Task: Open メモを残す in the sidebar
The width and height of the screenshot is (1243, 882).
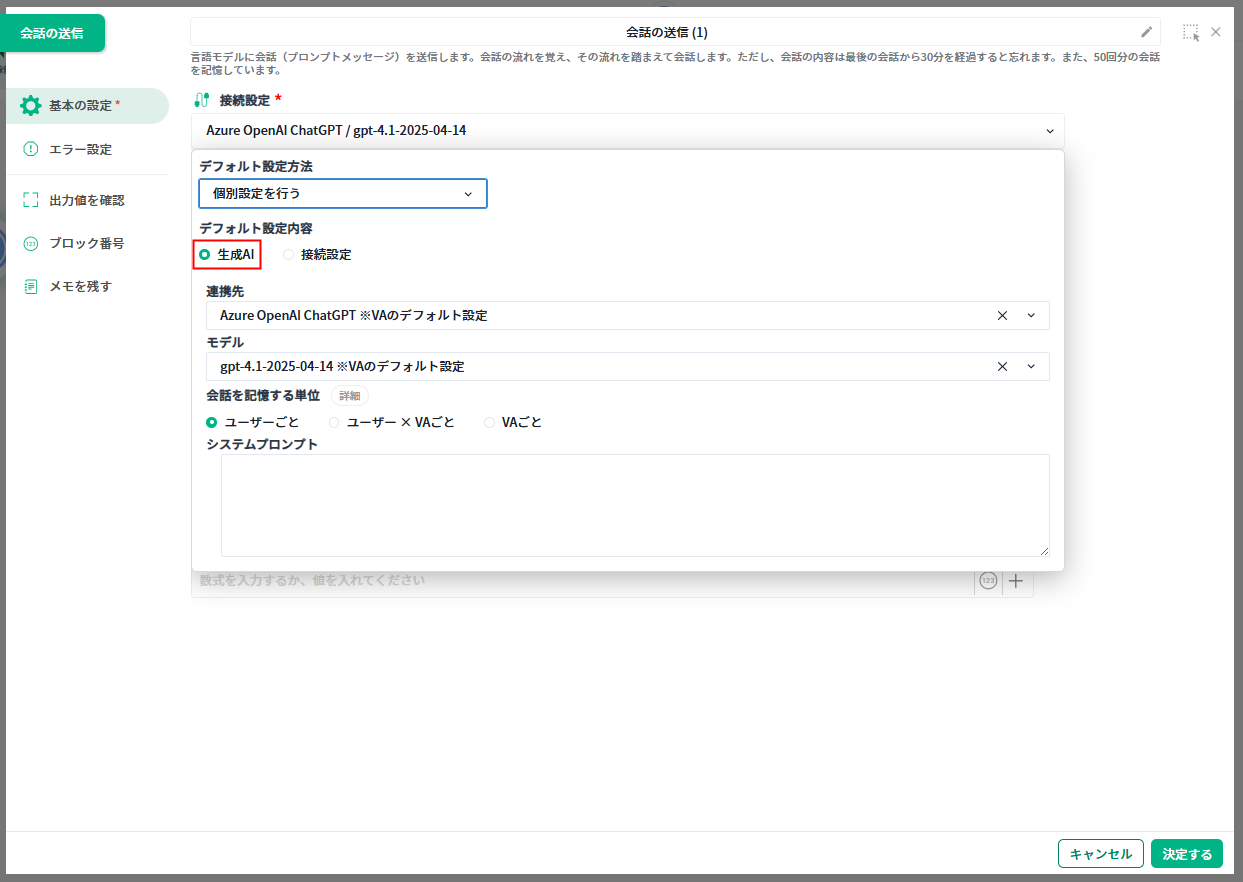Action: tap(80, 286)
